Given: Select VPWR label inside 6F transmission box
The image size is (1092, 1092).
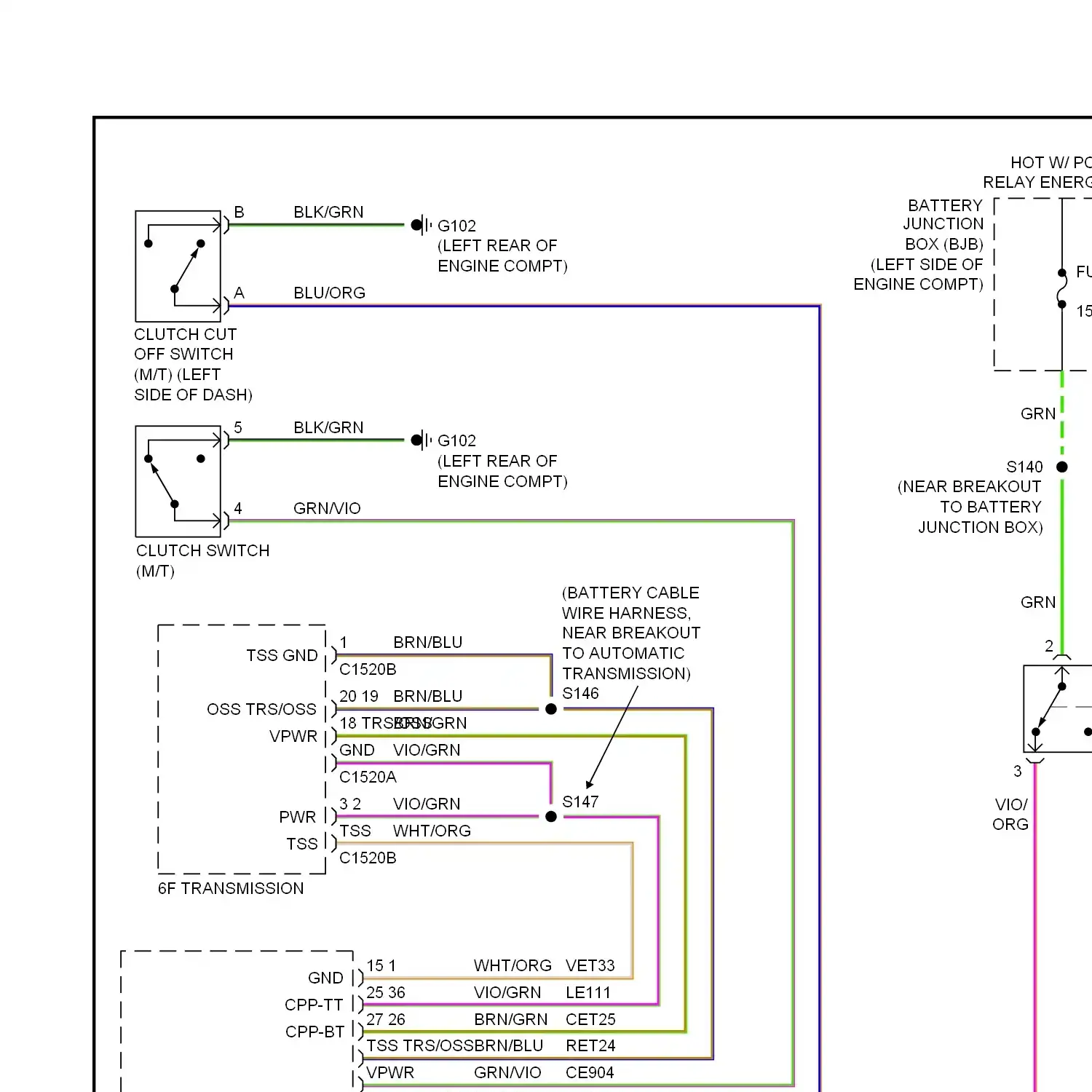Looking at the screenshot, I should pyautogui.click(x=293, y=736).
